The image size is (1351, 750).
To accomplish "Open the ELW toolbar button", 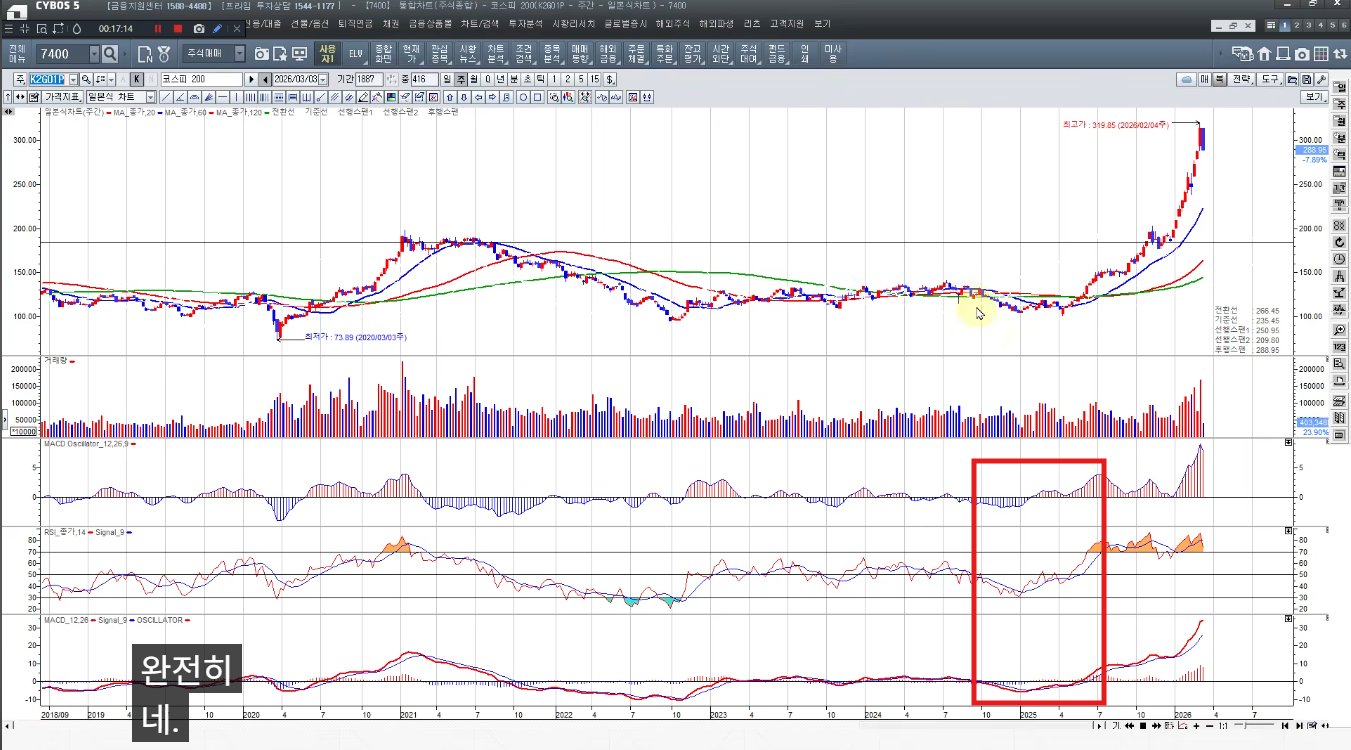I will 356,53.
